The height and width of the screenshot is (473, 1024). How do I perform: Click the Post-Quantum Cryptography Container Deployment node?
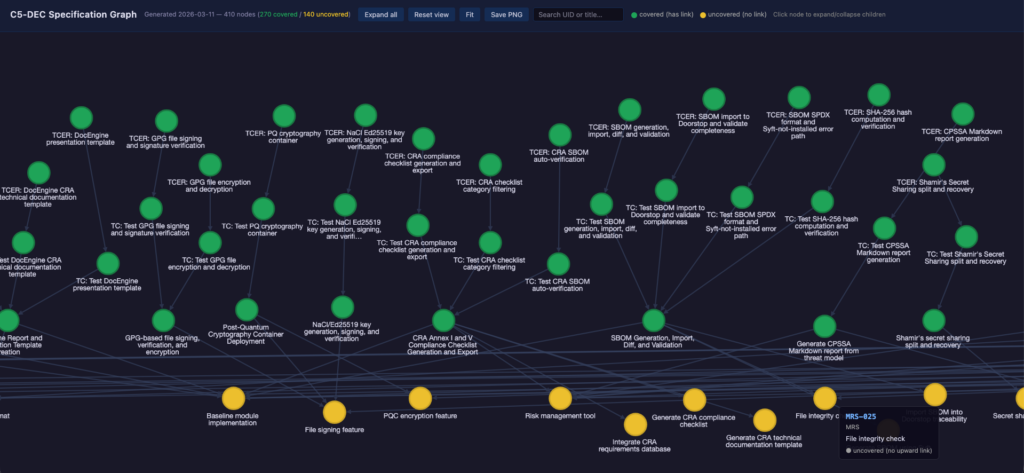pyautogui.click(x=246, y=308)
